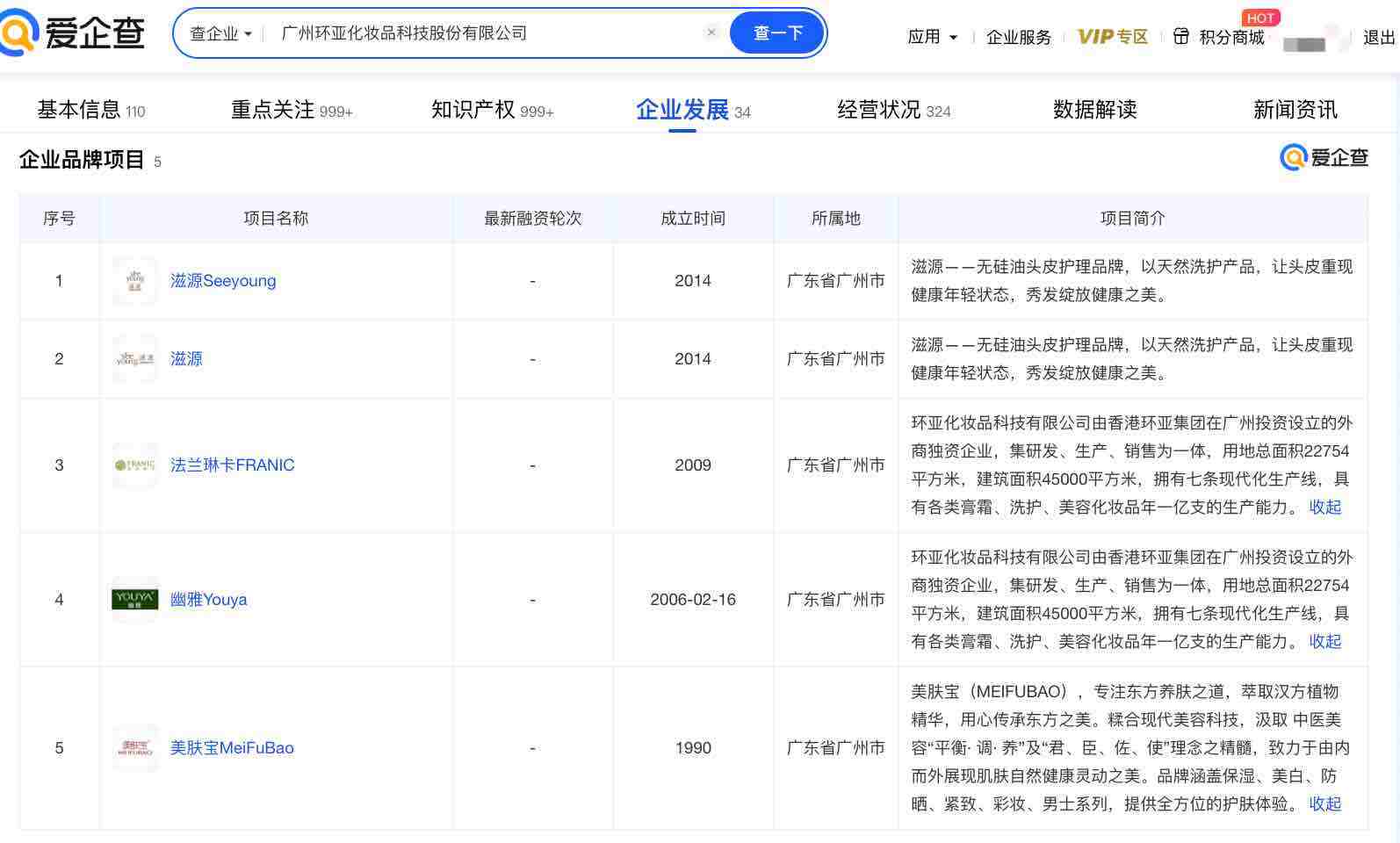This screenshot has height=843, width=1400.
Task: Click the 1990 founding year cell
Action: (693, 748)
